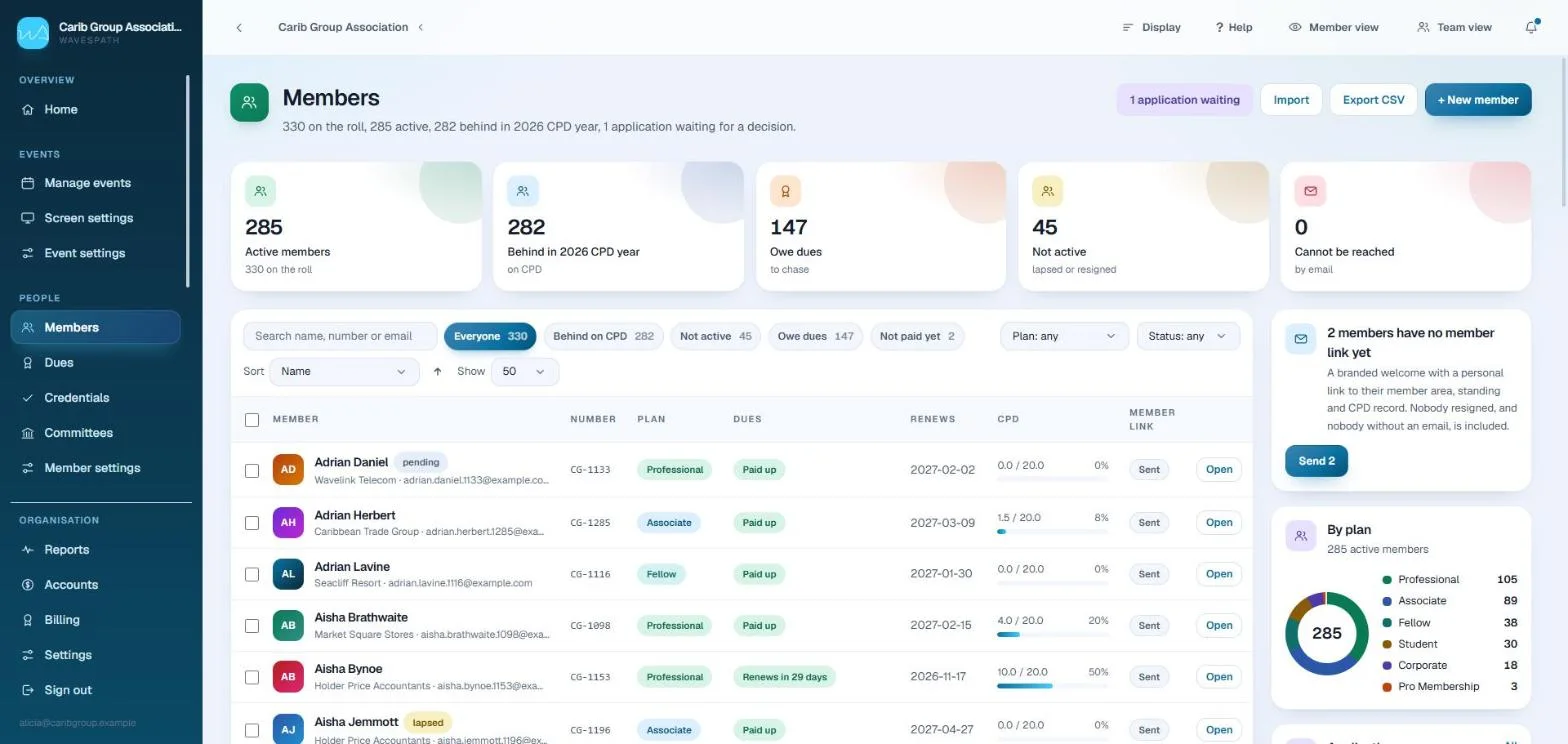Screen dimensions: 1568x744
Task: Open Adrian Daniel's member record
Action: (1219, 469)
